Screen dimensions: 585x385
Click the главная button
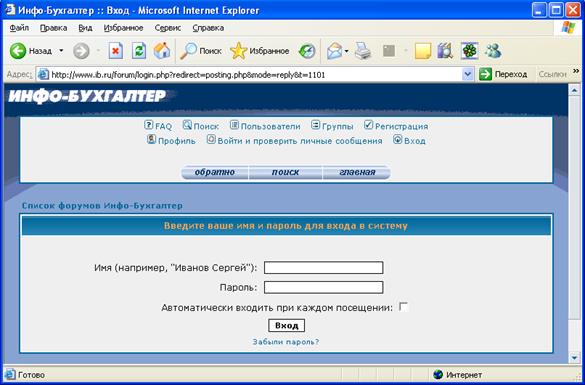357,173
